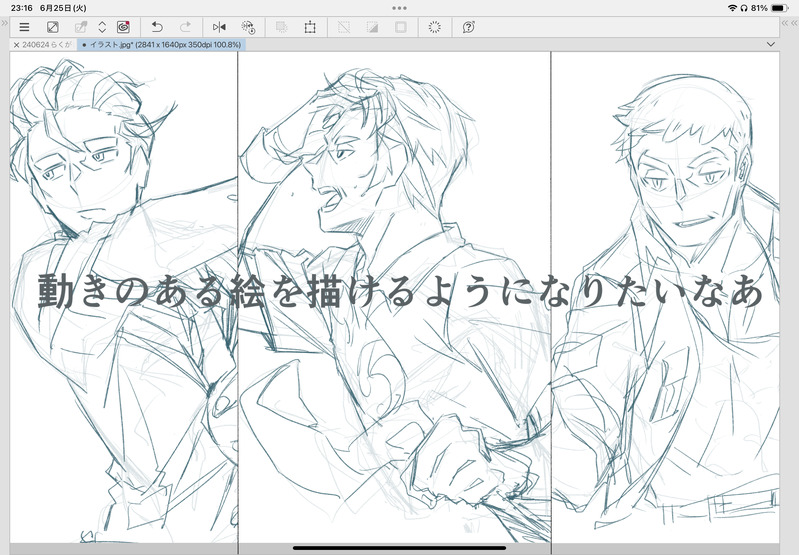Tap the 81% battery percentage
This screenshot has height=555, width=799.
[x=759, y=8]
